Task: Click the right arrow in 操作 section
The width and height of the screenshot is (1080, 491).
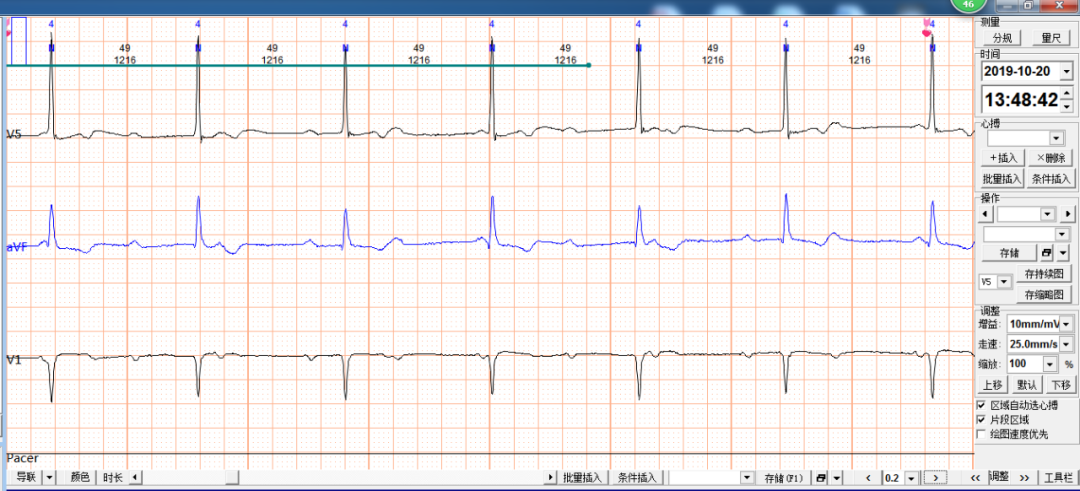Action: (x=1068, y=215)
